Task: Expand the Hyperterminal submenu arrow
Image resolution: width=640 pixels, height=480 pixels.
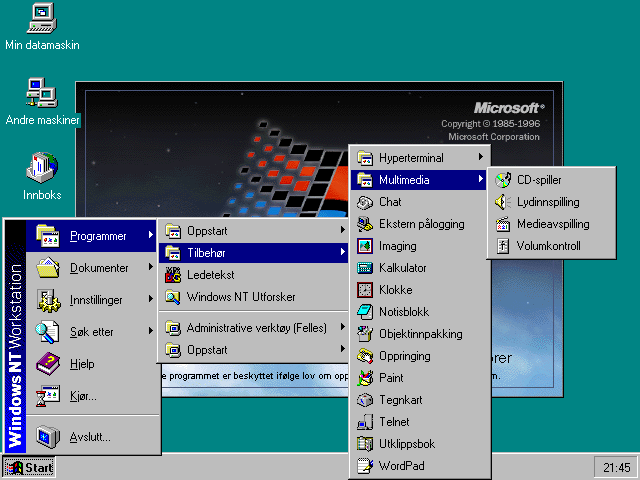Action: click(480, 158)
